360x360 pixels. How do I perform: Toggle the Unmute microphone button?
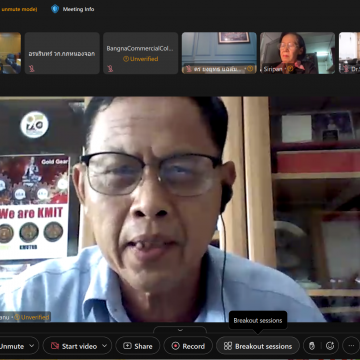12,346
